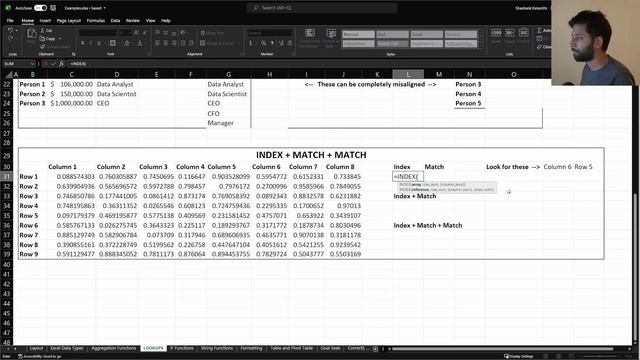Click the Format Painter brush icon

pos(42,47)
